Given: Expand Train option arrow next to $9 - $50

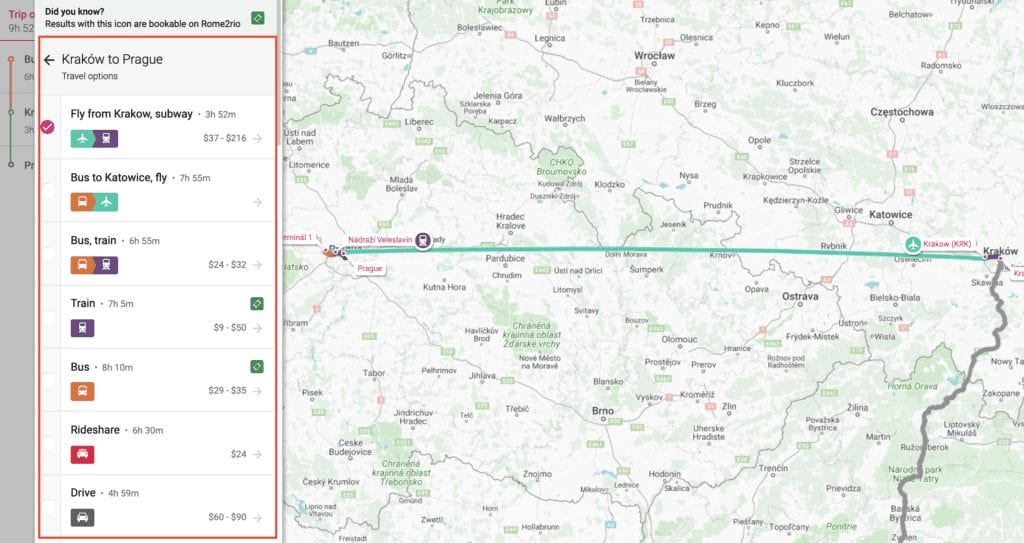Looking at the screenshot, I should pyautogui.click(x=257, y=327).
